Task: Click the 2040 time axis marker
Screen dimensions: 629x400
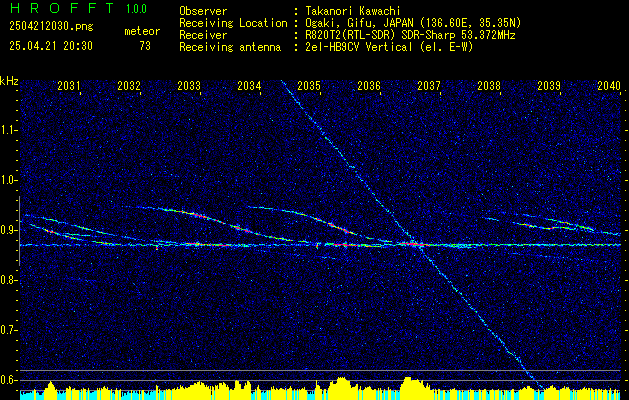Action: click(609, 85)
